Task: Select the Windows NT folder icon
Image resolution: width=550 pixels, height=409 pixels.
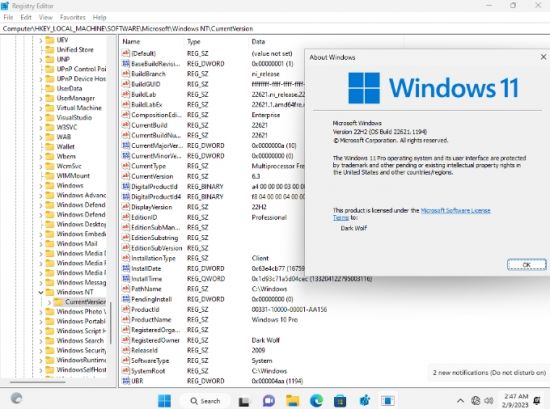Action: pos(50,292)
